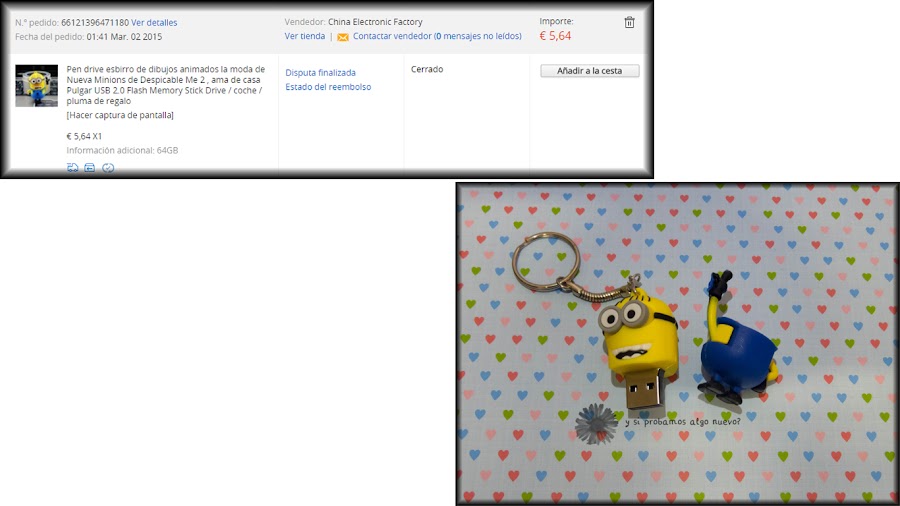Click order number 66121396471180

(x=95, y=22)
